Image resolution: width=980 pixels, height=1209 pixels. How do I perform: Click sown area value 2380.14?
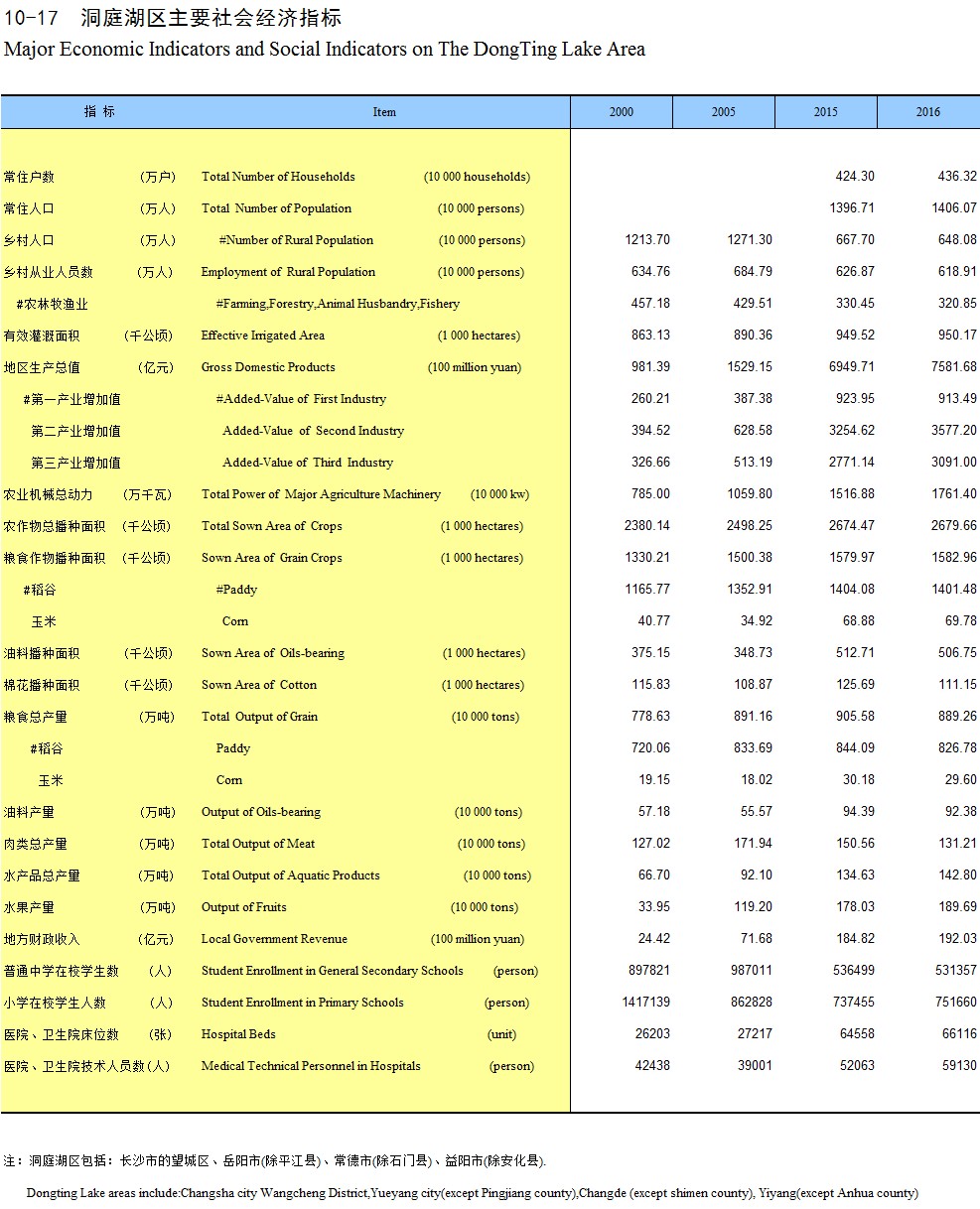pos(647,526)
